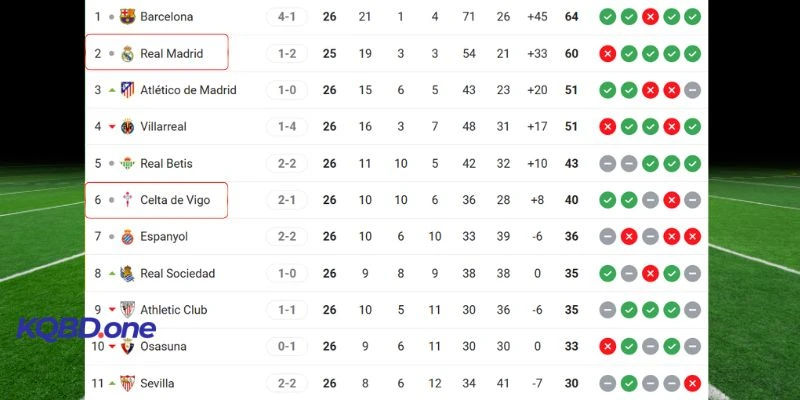
Task: Click the Real Betis crest
Action: pyautogui.click(x=127, y=164)
